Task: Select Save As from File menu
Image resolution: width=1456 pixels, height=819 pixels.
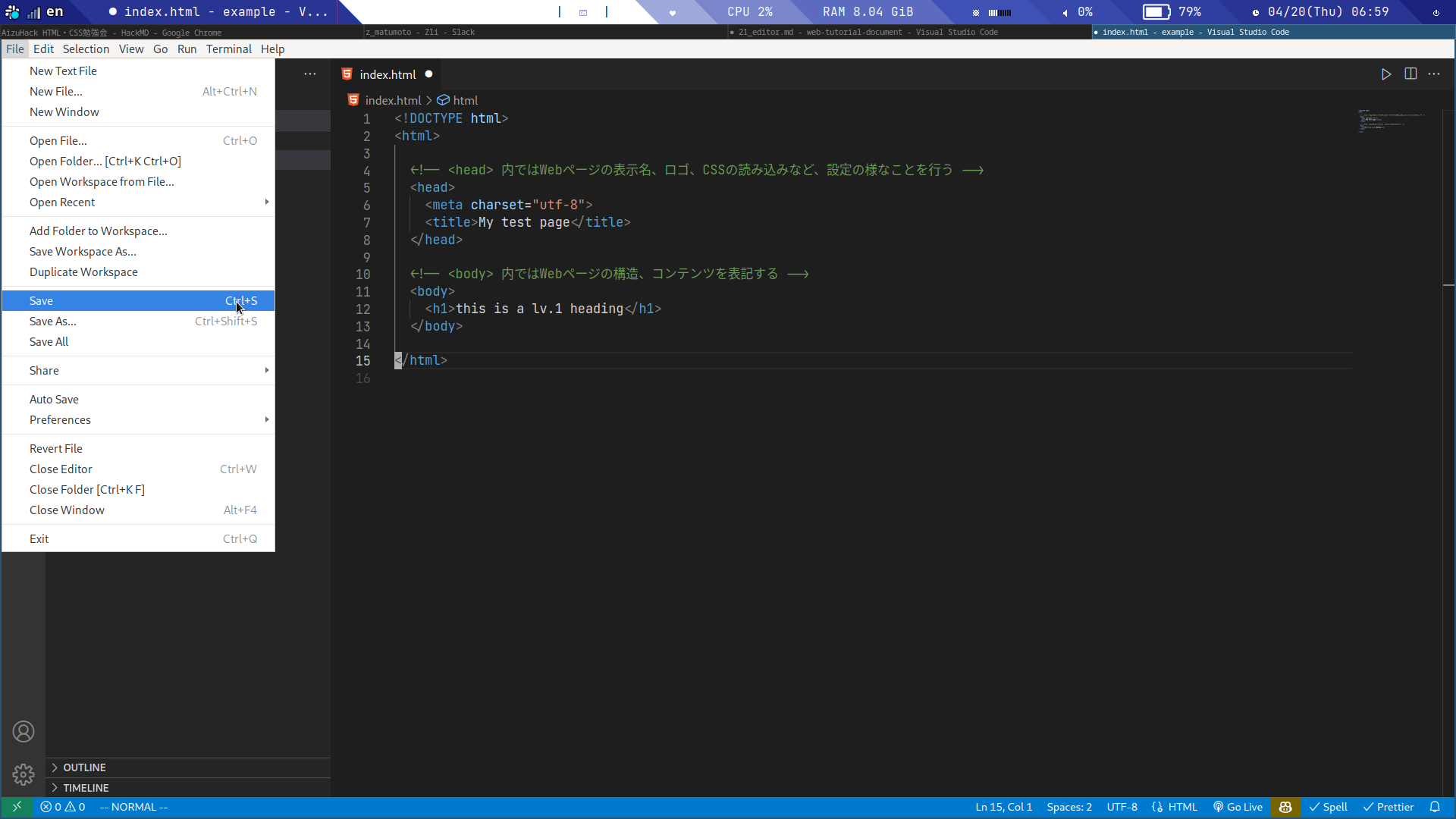Action: coord(52,321)
